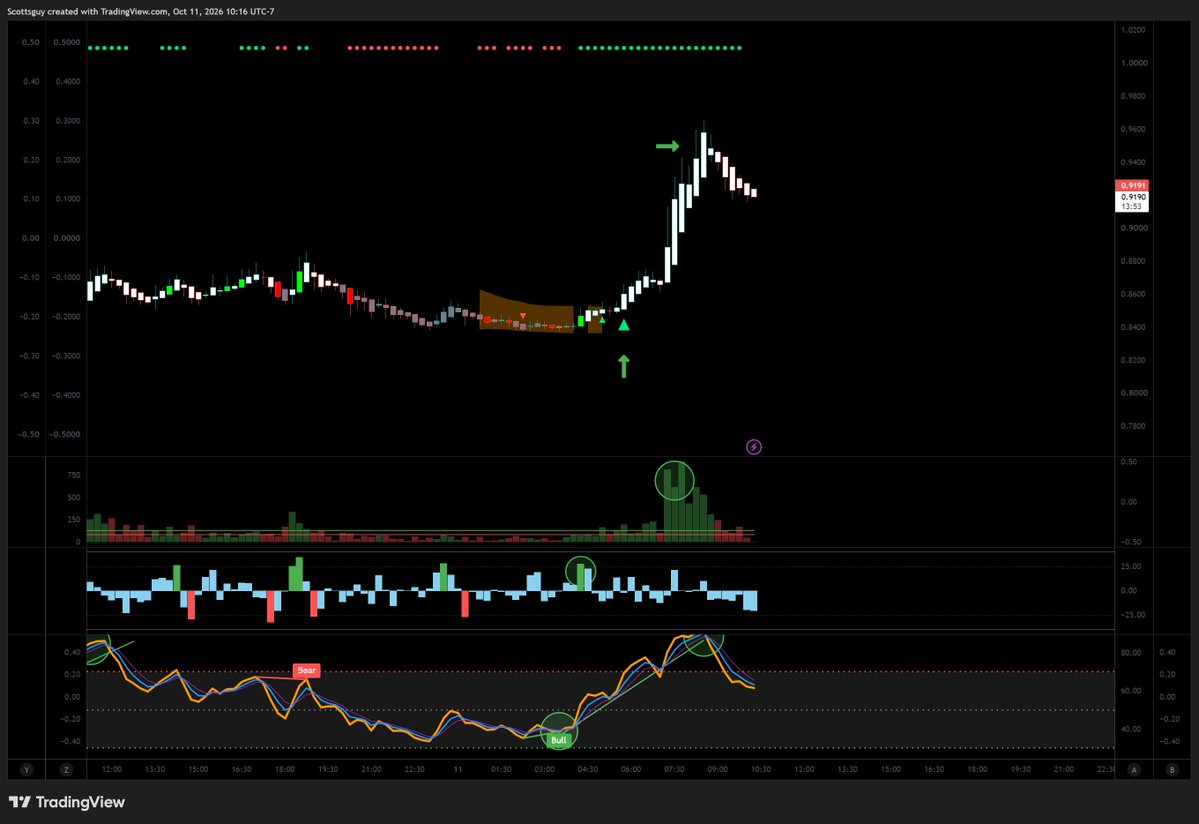1199x824 pixels.
Task: Click the purple lightning bolt icon
Action: click(754, 447)
